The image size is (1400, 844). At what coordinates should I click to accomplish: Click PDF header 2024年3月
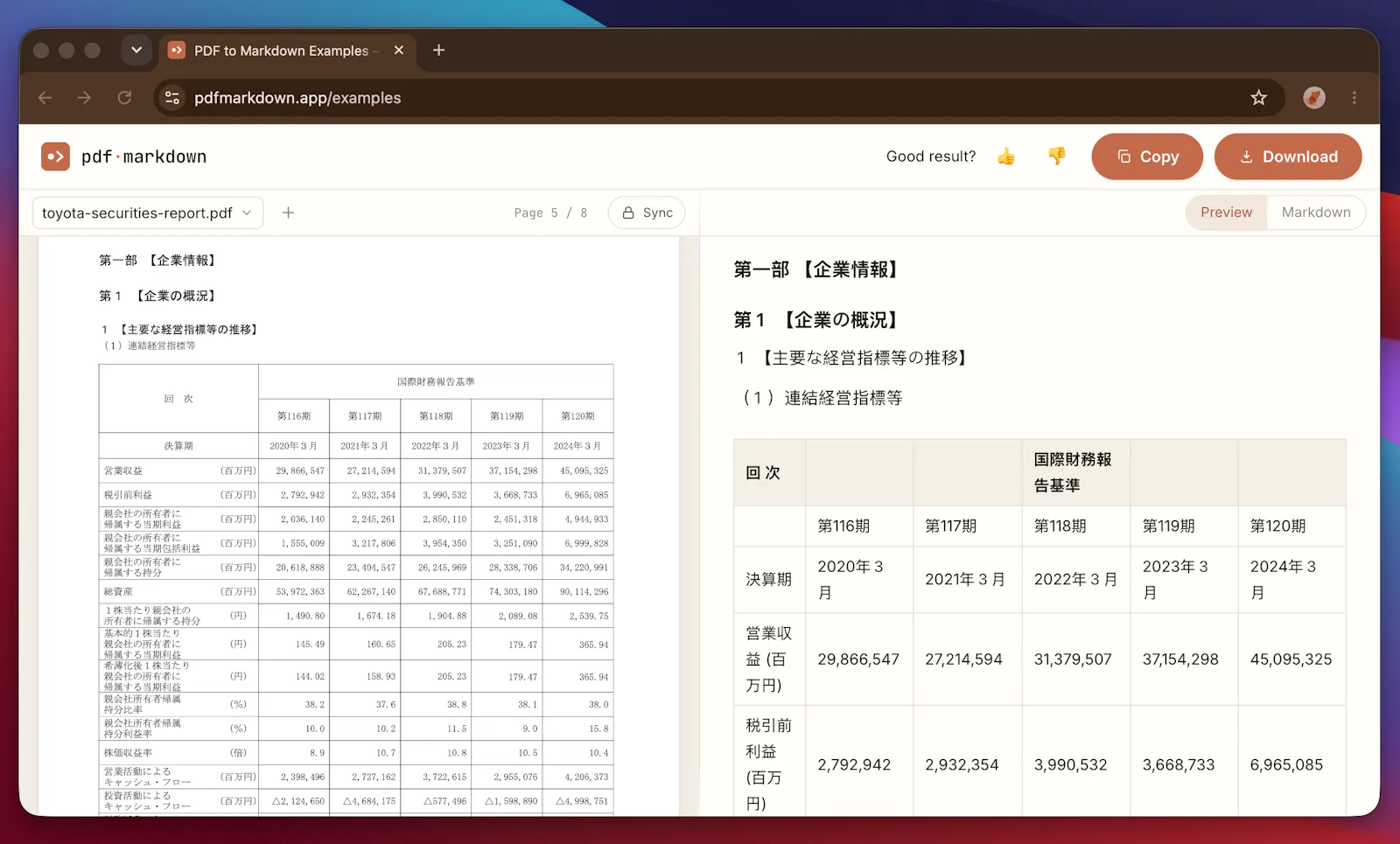[x=577, y=446]
